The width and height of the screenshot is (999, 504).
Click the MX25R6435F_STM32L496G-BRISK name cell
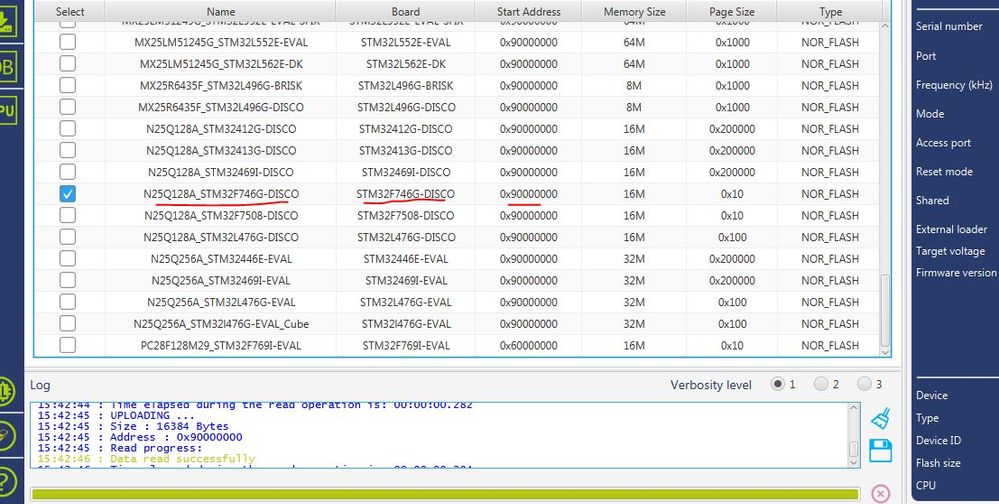tap(220, 85)
